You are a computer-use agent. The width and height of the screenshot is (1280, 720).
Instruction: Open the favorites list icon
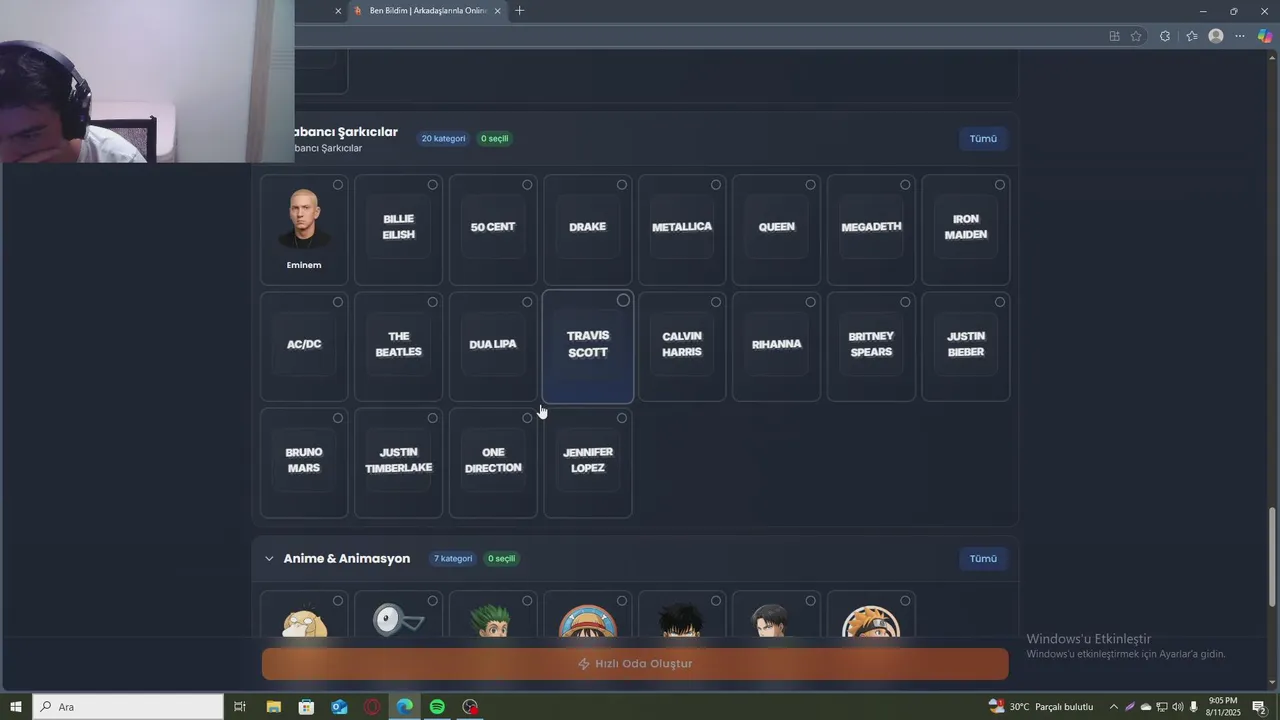[x=1192, y=36]
